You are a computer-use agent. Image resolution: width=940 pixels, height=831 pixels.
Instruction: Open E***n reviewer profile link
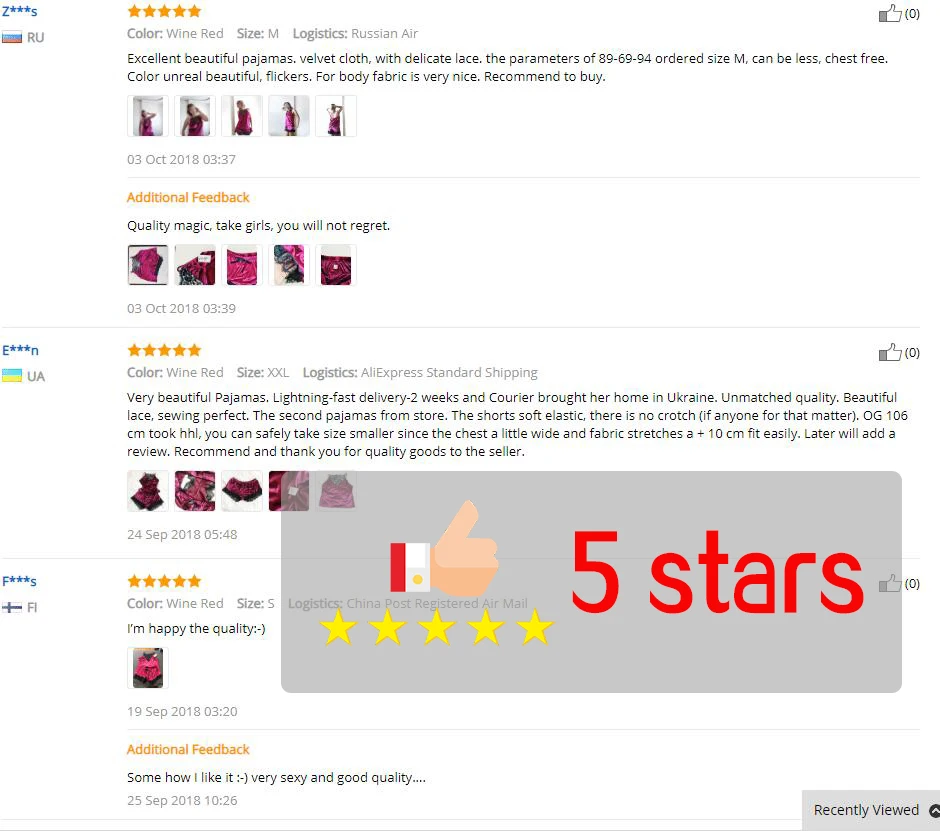click(x=20, y=350)
